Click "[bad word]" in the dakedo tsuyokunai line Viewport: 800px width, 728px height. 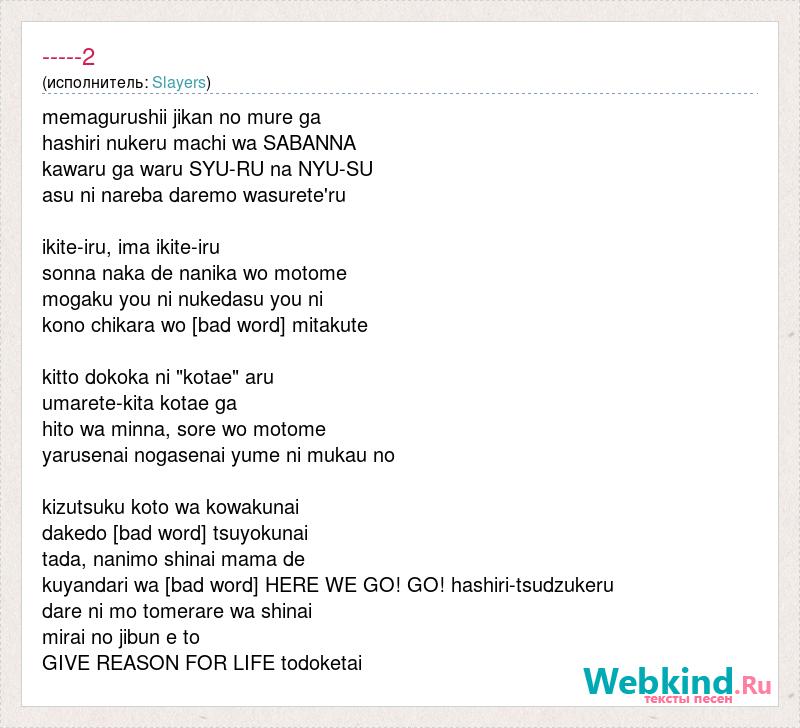click(x=159, y=534)
